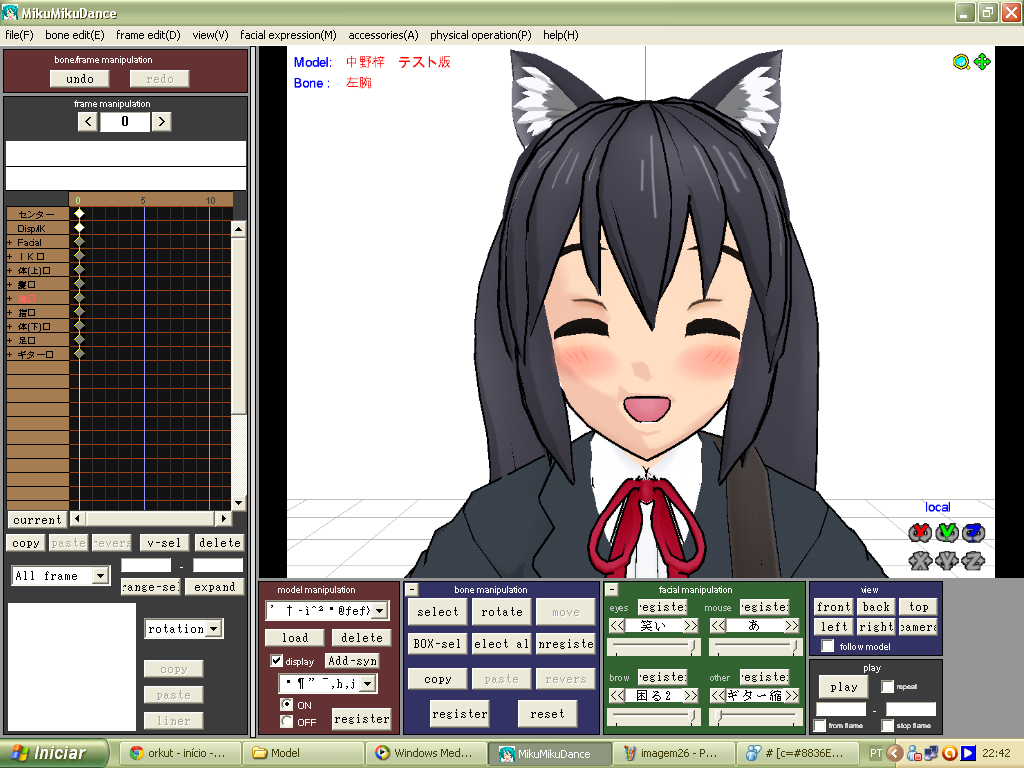The image size is (1024, 768).
Task: Open the Model folder from the taskbar
Action: pos(305,753)
